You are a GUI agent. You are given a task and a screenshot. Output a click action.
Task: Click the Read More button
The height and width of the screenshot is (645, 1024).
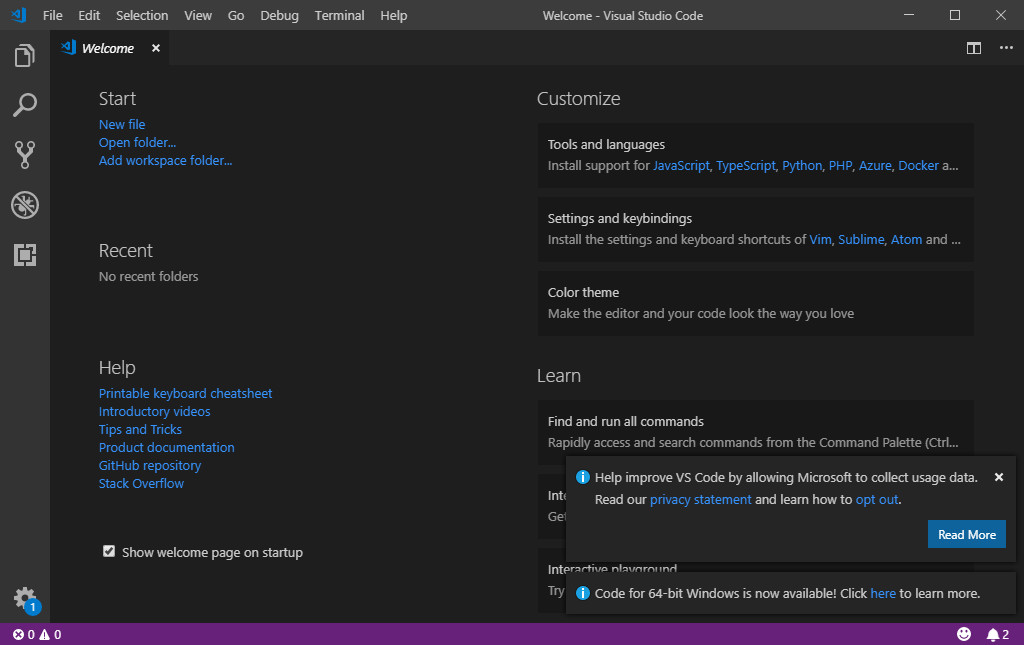coord(967,535)
